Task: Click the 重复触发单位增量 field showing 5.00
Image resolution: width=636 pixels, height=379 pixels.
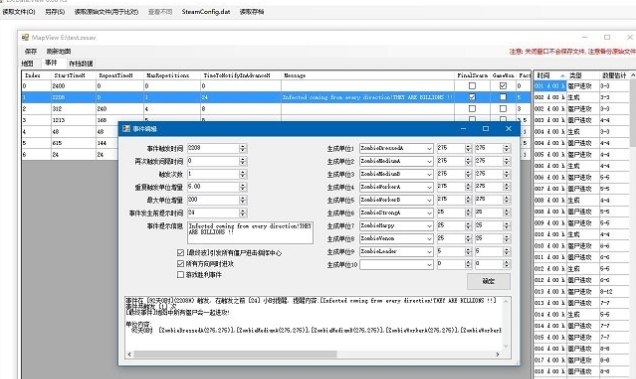Action: (217, 187)
